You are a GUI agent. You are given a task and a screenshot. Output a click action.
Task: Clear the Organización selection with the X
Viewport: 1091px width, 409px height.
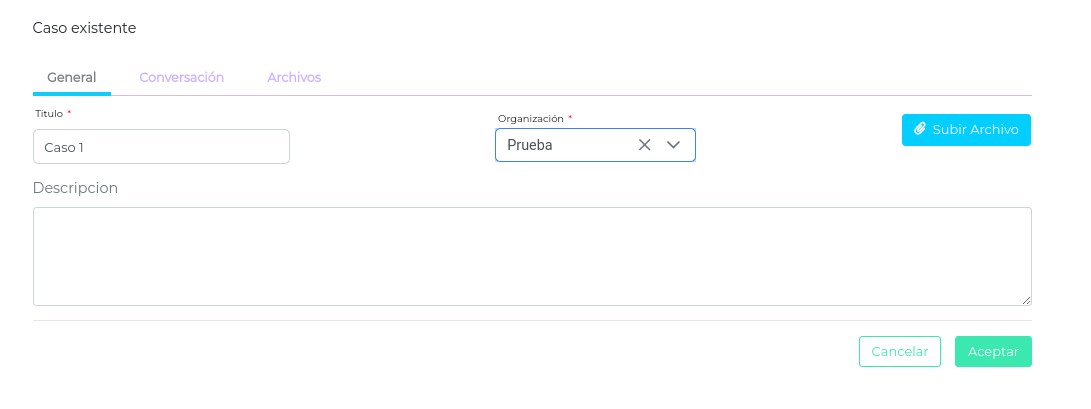645,145
